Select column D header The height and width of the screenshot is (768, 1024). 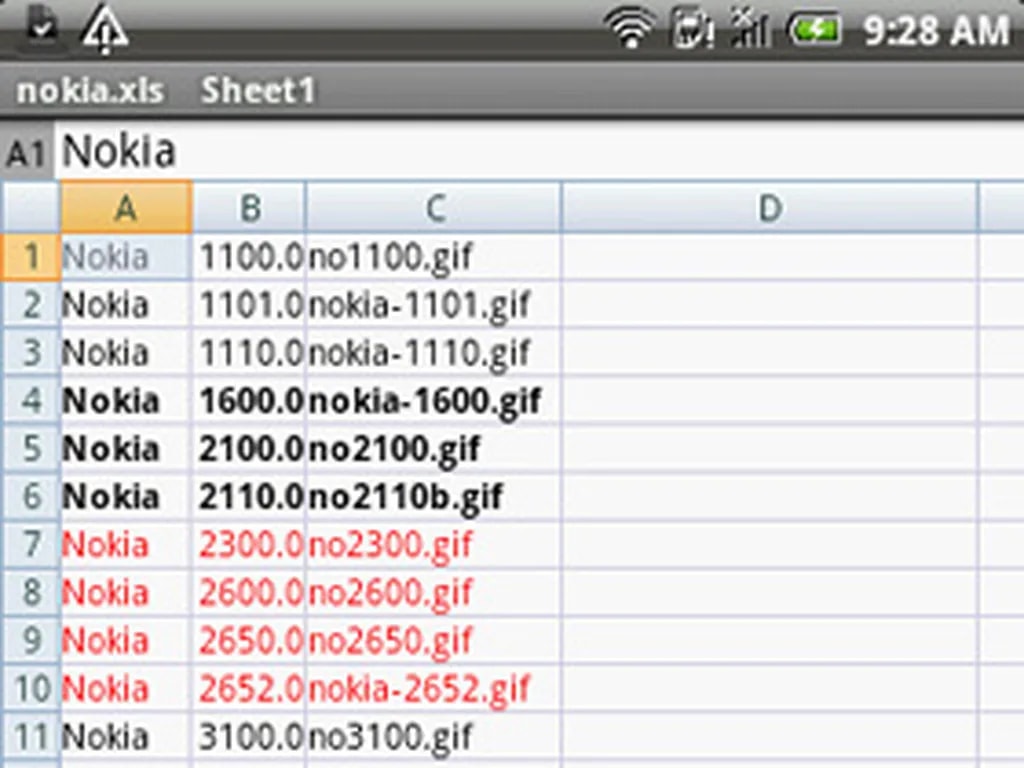pyautogui.click(x=769, y=208)
